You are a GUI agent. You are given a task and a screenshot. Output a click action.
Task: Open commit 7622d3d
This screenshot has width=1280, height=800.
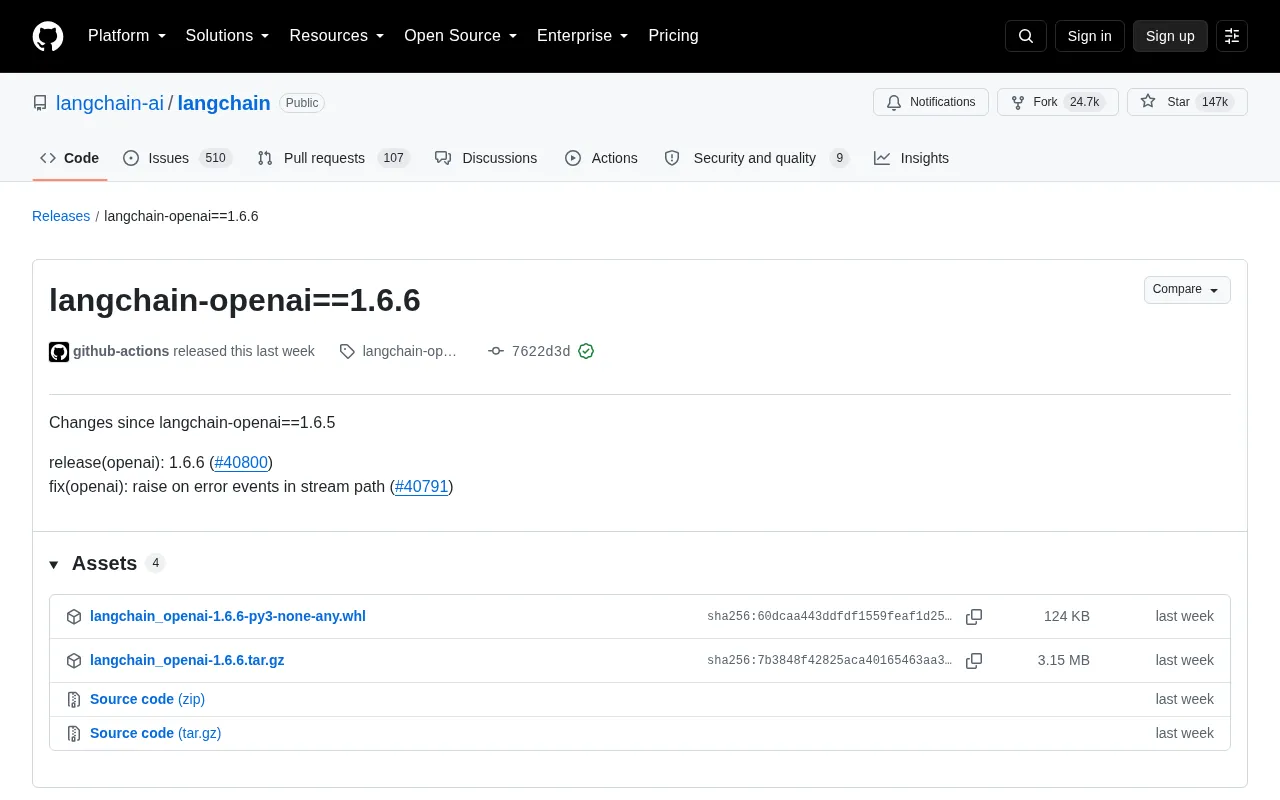pyautogui.click(x=541, y=351)
